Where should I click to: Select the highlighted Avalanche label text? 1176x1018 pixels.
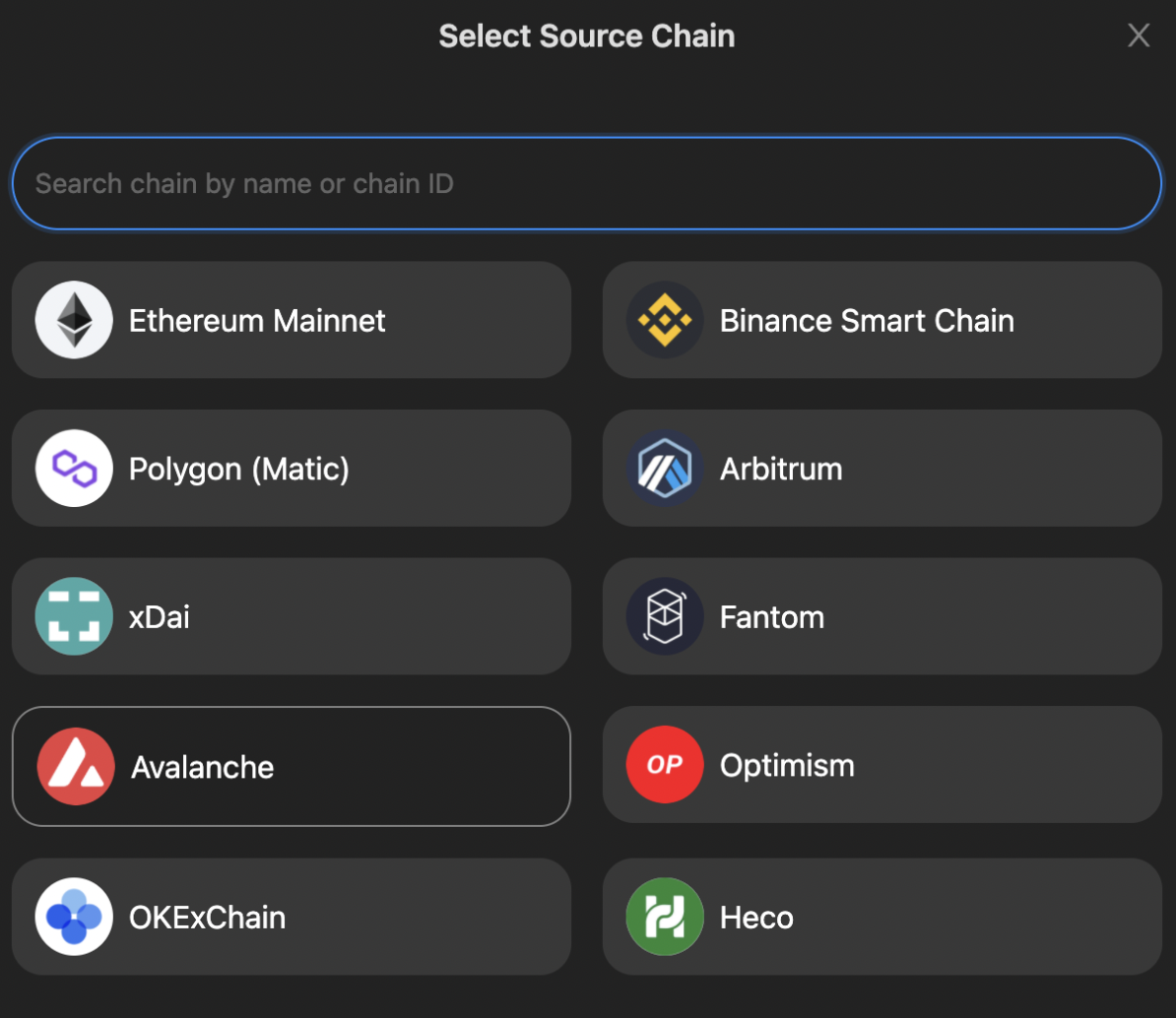coord(203,768)
